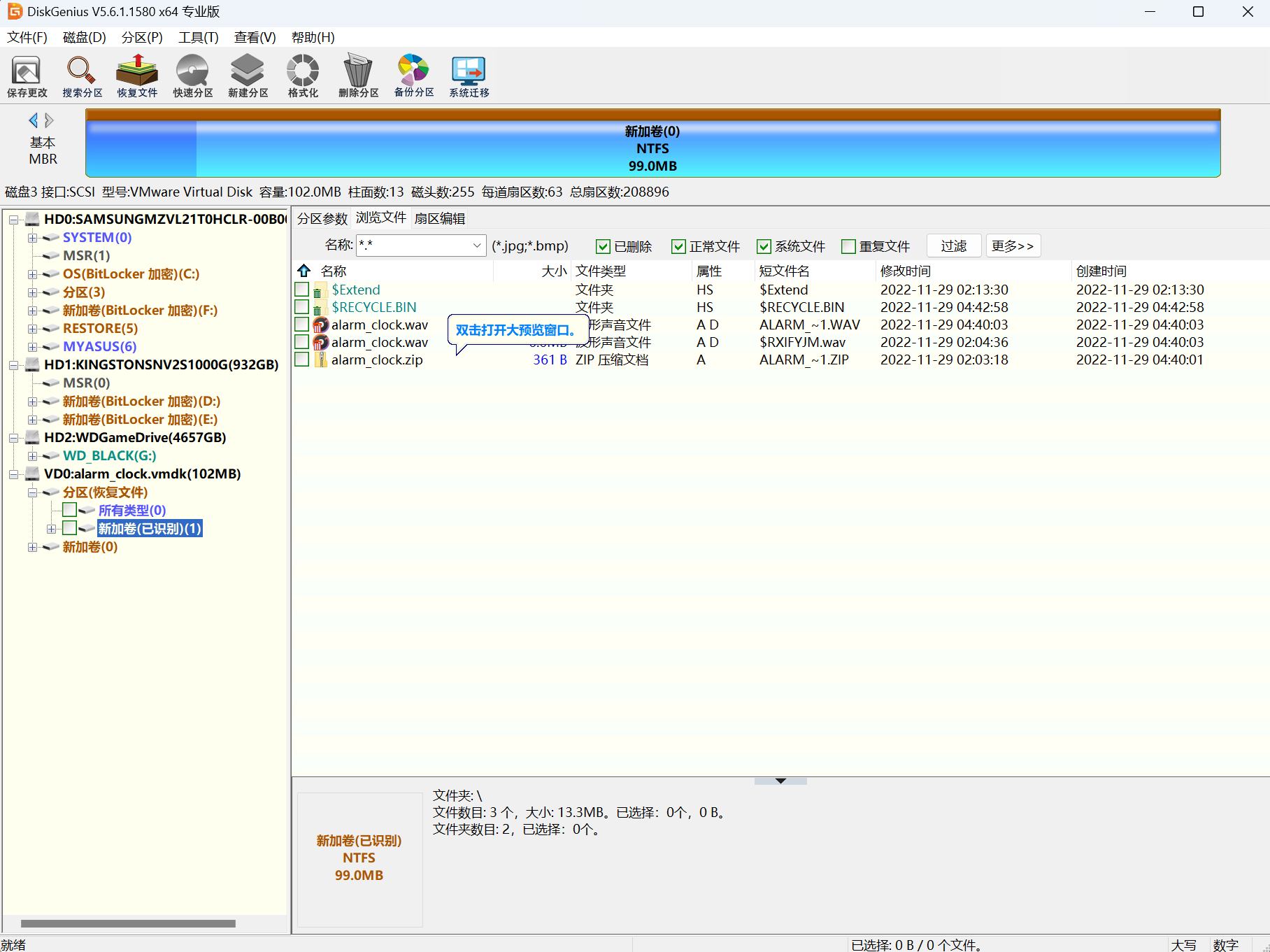Click the VD0 alarm_clock.vmdk disk icon
Screen dimensions: 1270x952
click(x=32, y=474)
